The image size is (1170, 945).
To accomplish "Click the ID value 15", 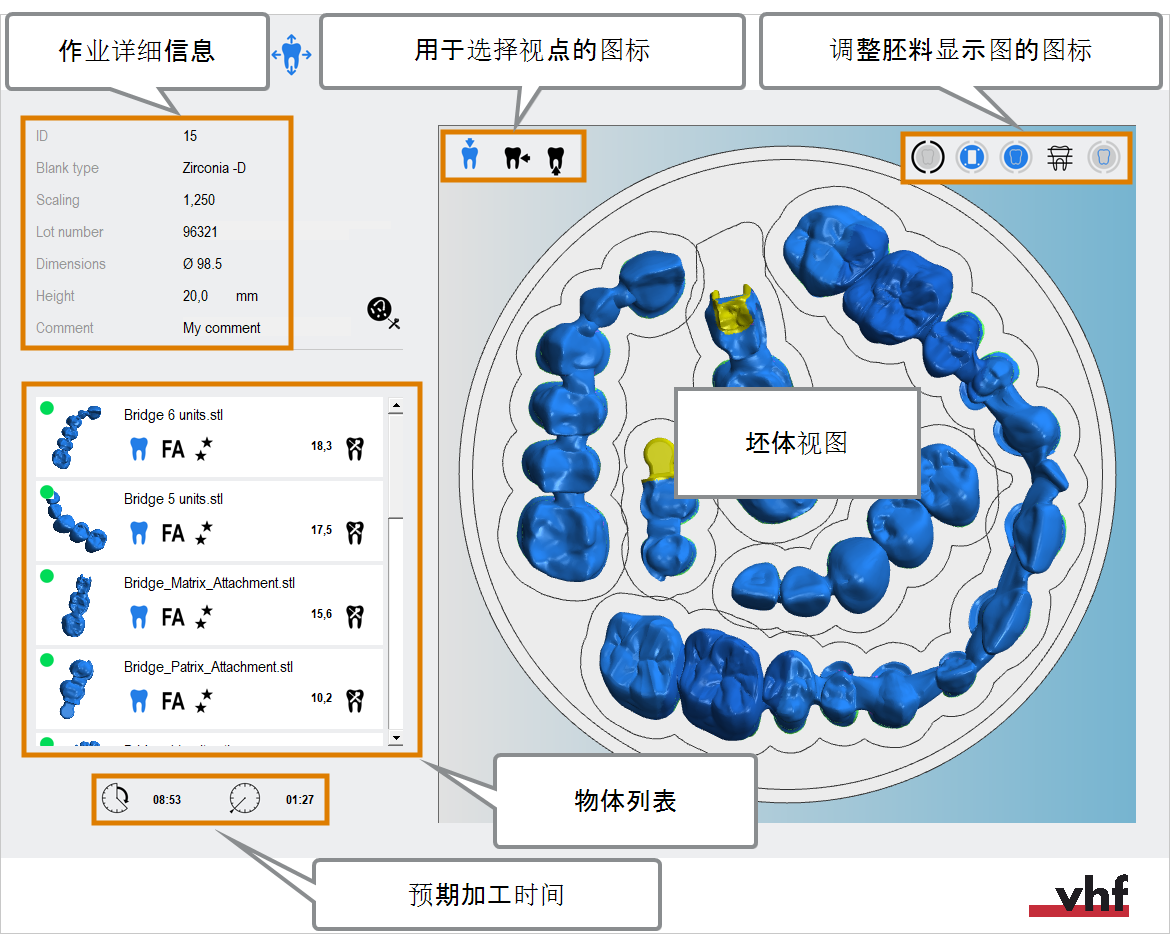I will (190, 136).
